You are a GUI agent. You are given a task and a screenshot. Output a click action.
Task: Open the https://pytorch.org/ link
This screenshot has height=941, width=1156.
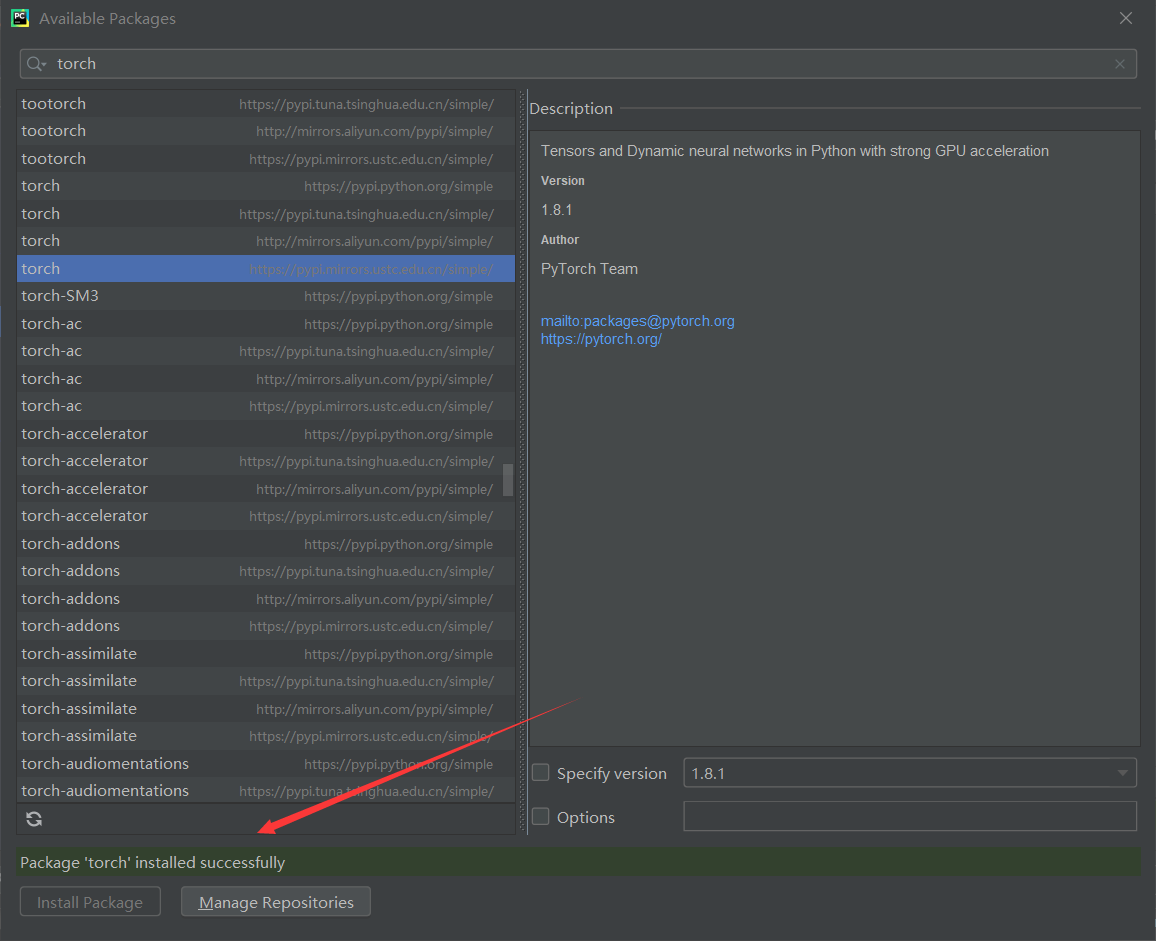click(601, 339)
